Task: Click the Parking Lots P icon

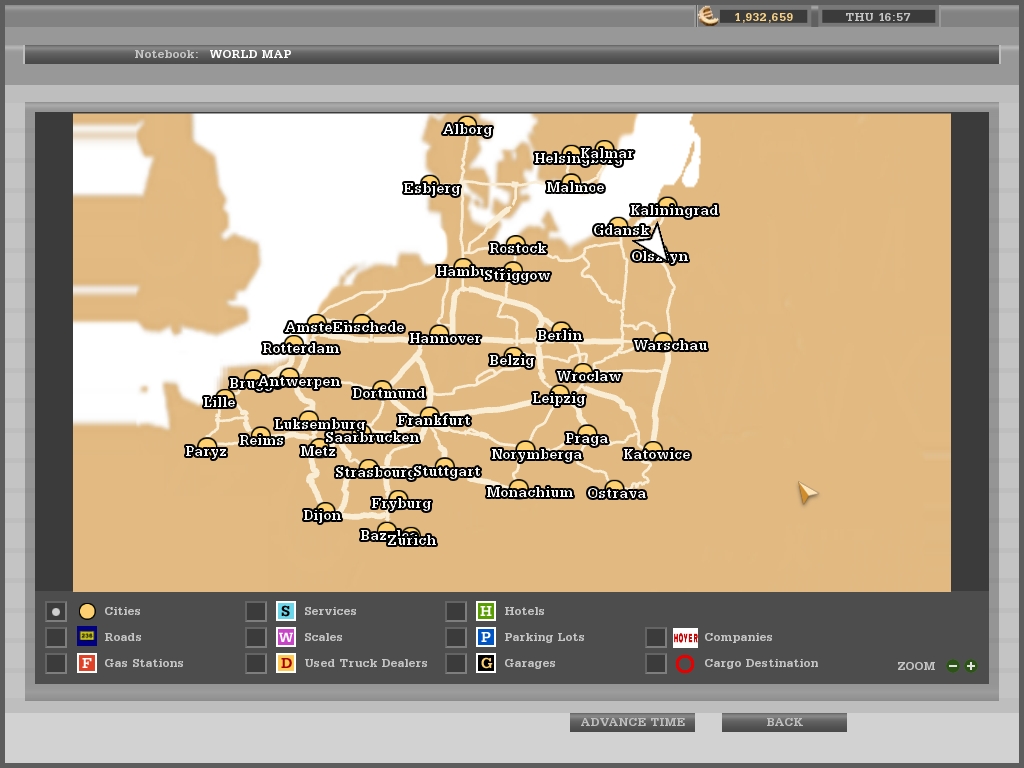Action: [x=486, y=637]
